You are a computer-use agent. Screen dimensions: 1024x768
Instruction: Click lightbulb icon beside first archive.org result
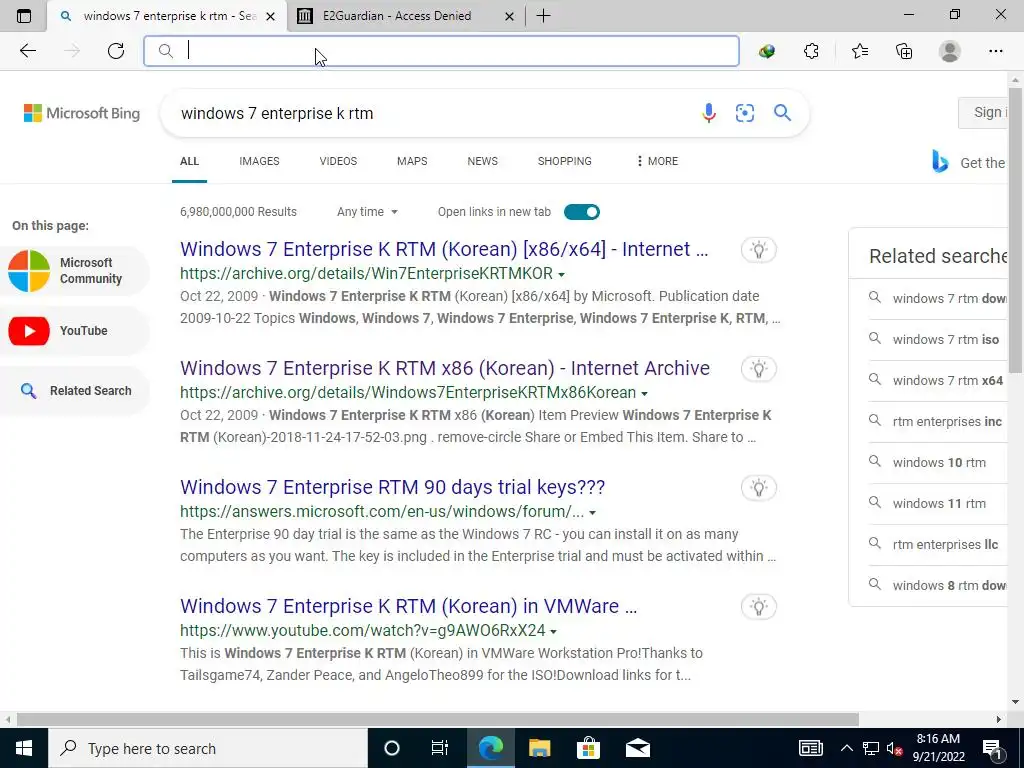point(758,249)
